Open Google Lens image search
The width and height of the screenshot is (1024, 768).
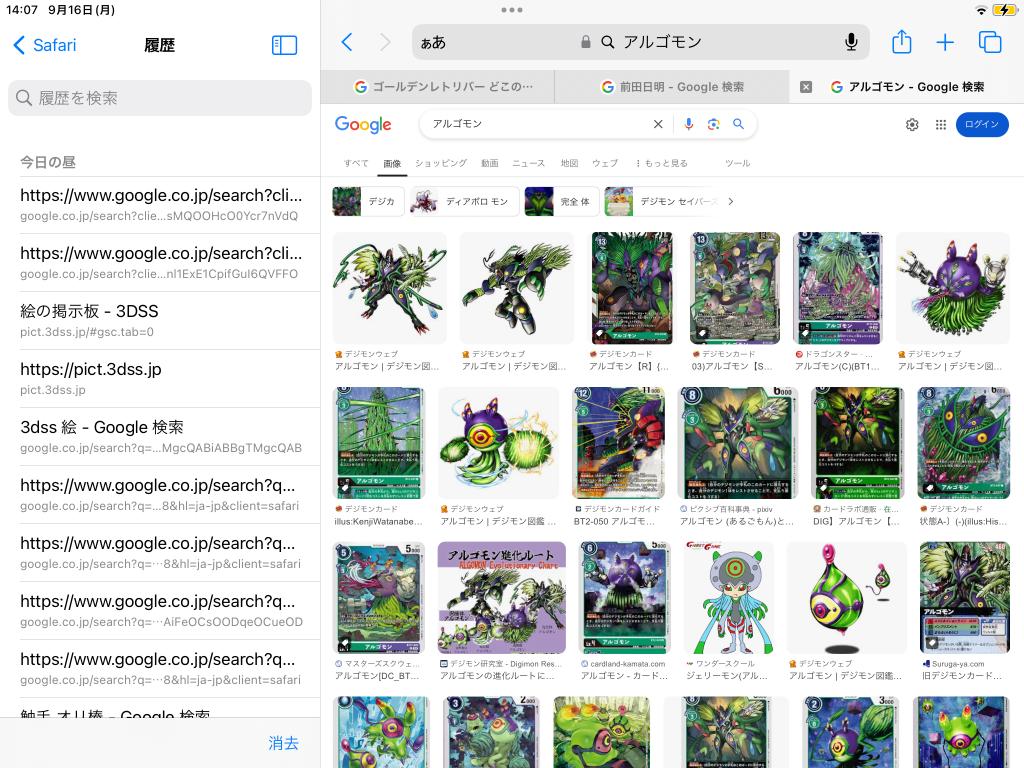coord(713,124)
